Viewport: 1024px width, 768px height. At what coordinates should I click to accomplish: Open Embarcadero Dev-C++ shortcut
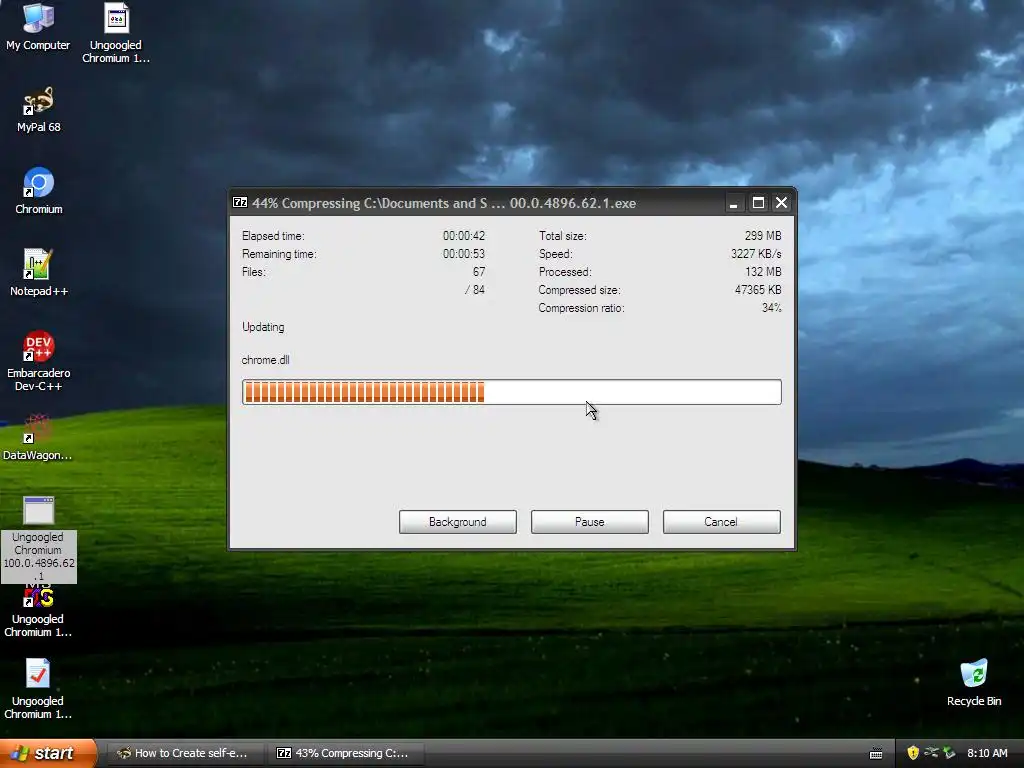click(39, 361)
